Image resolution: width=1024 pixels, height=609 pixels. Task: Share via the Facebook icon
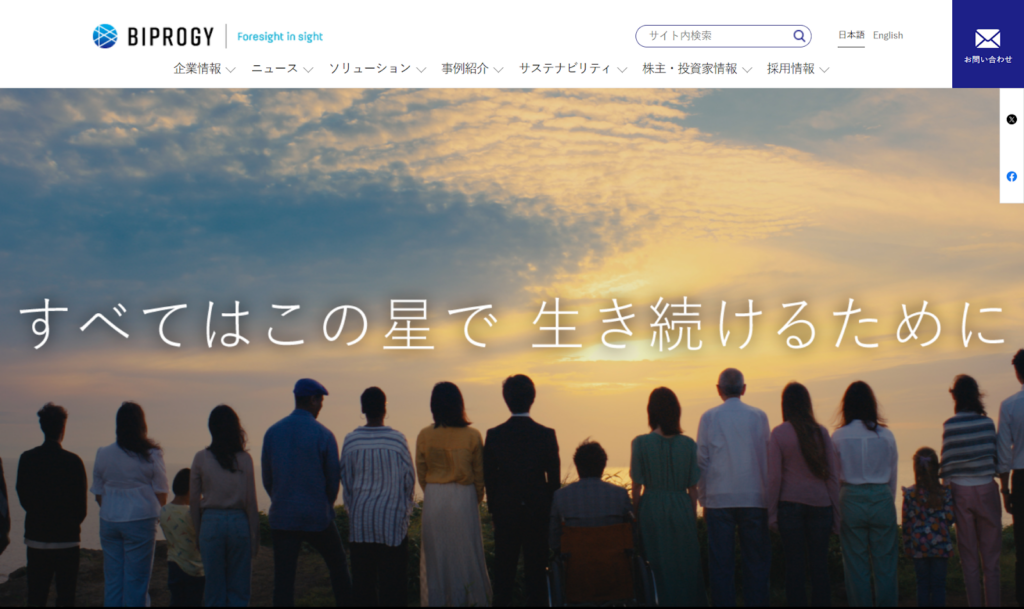point(1011,176)
